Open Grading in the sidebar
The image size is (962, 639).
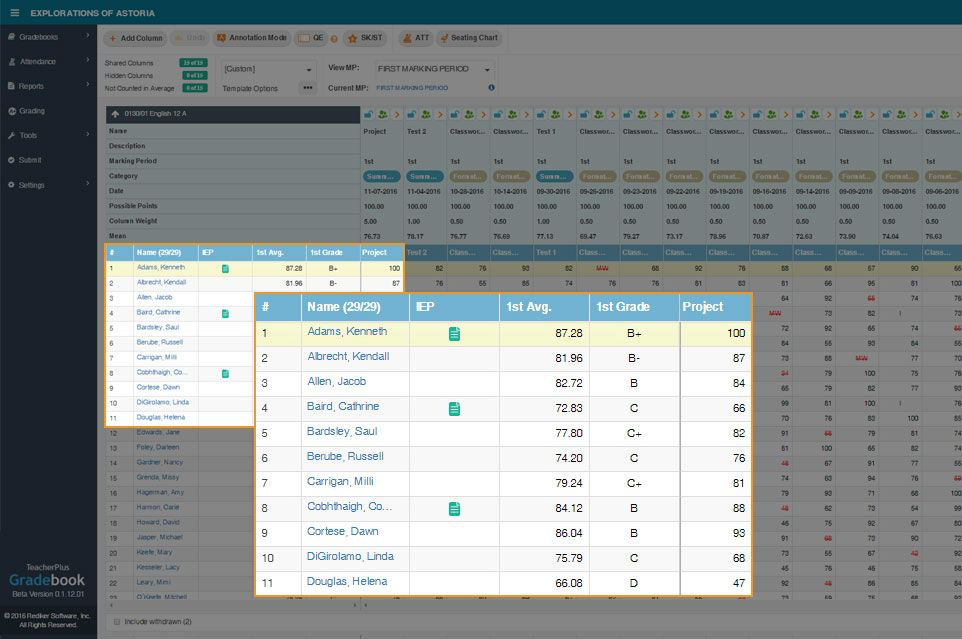pos(31,111)
